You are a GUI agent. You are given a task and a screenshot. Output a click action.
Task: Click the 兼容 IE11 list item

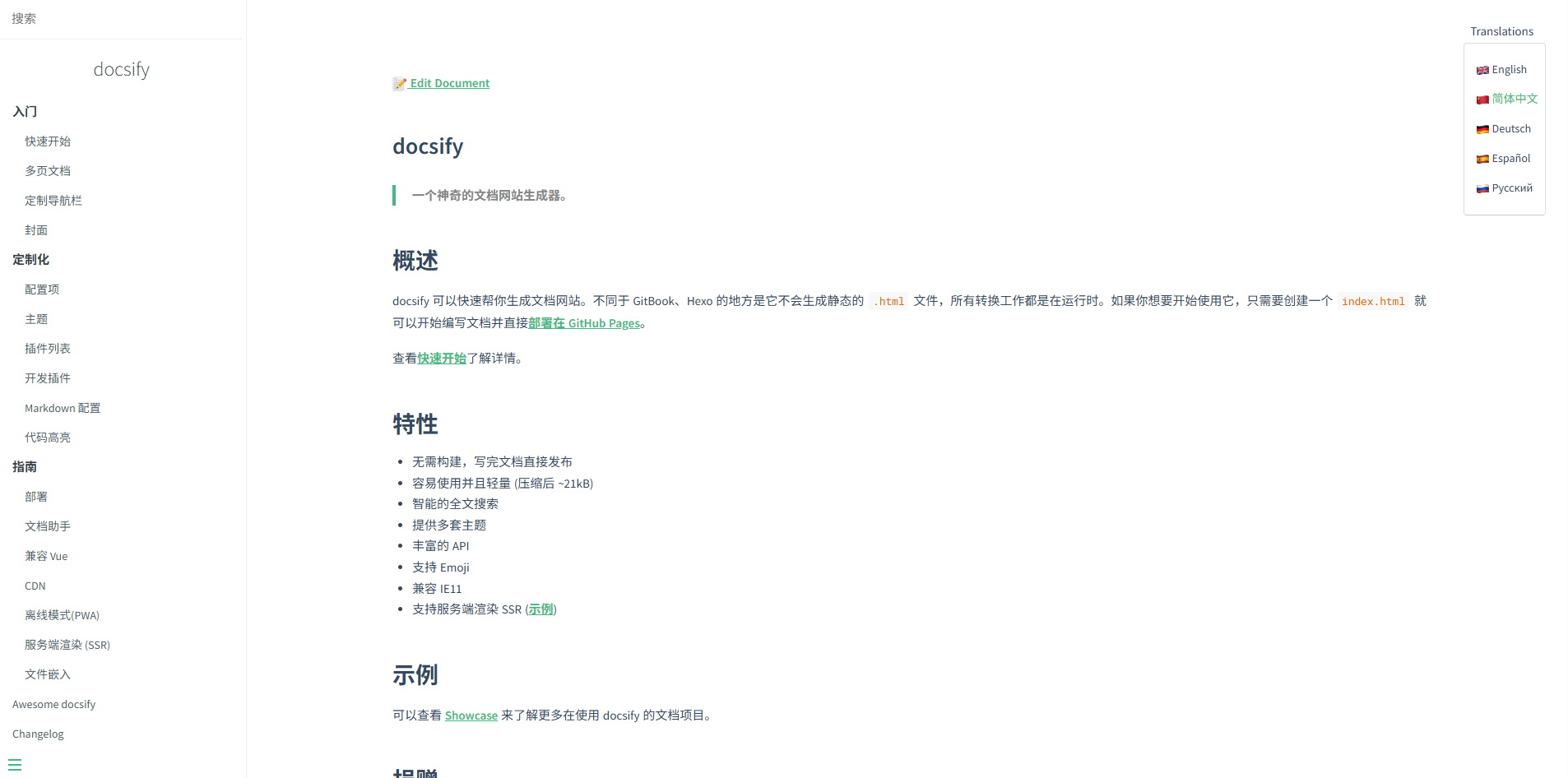click(x=437, y=588)
